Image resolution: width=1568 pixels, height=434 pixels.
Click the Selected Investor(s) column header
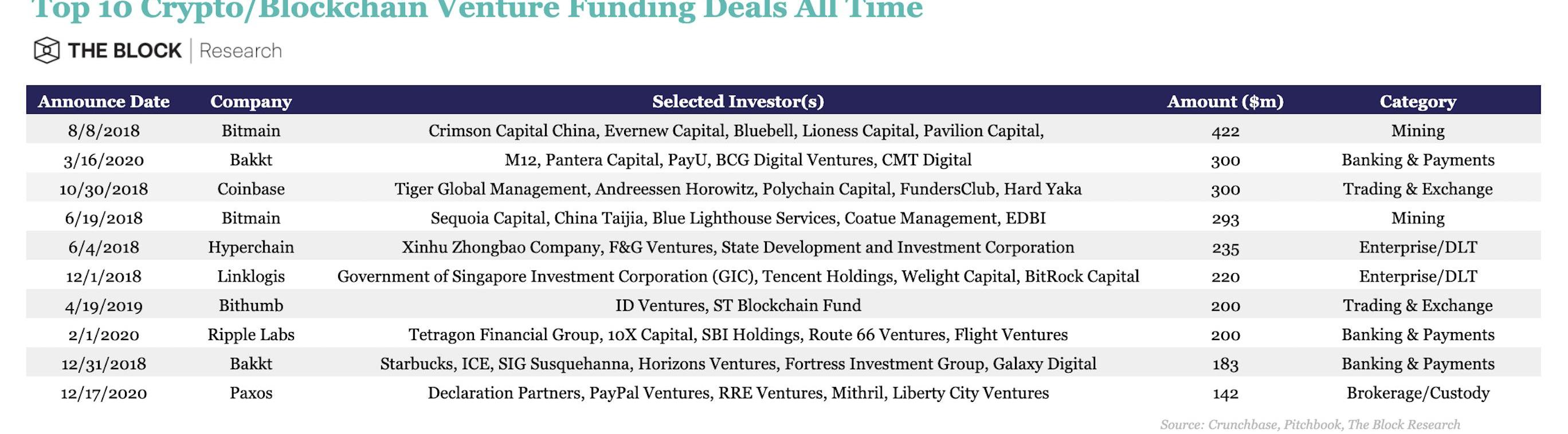click(738, 101)
